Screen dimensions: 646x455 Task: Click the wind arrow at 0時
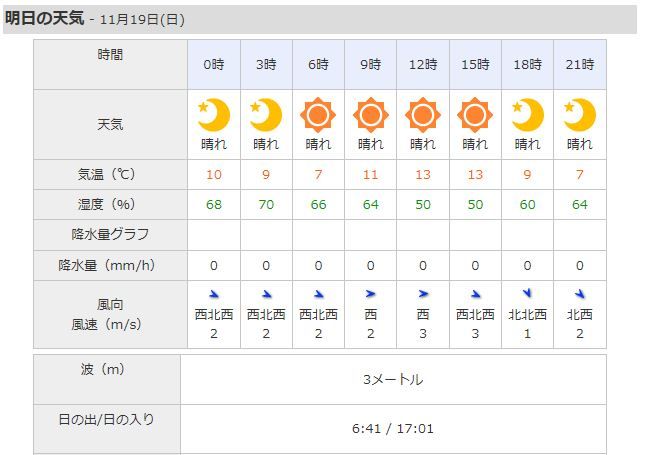pos(214,294)
